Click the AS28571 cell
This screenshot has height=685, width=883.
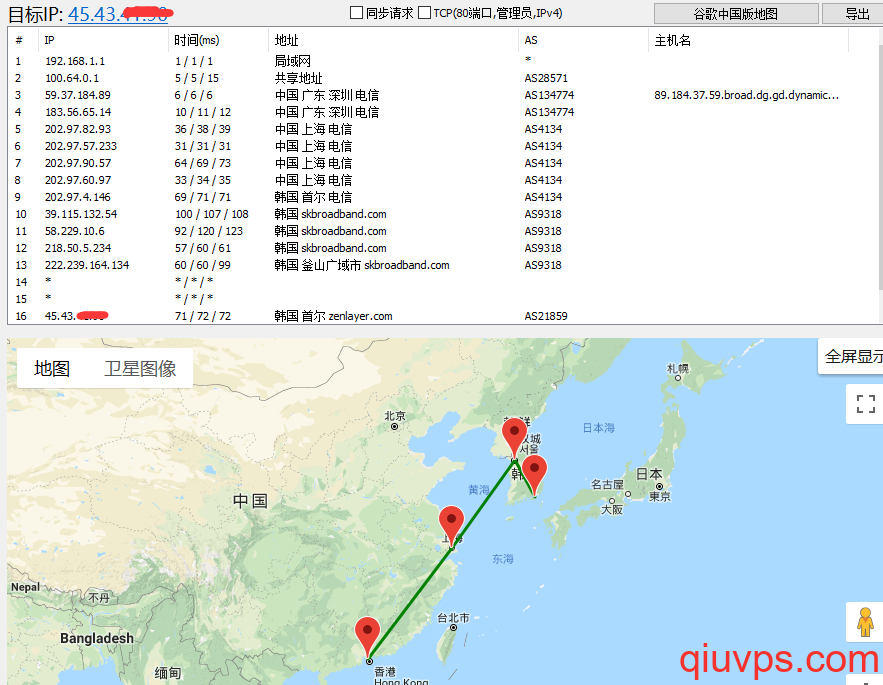546,78
